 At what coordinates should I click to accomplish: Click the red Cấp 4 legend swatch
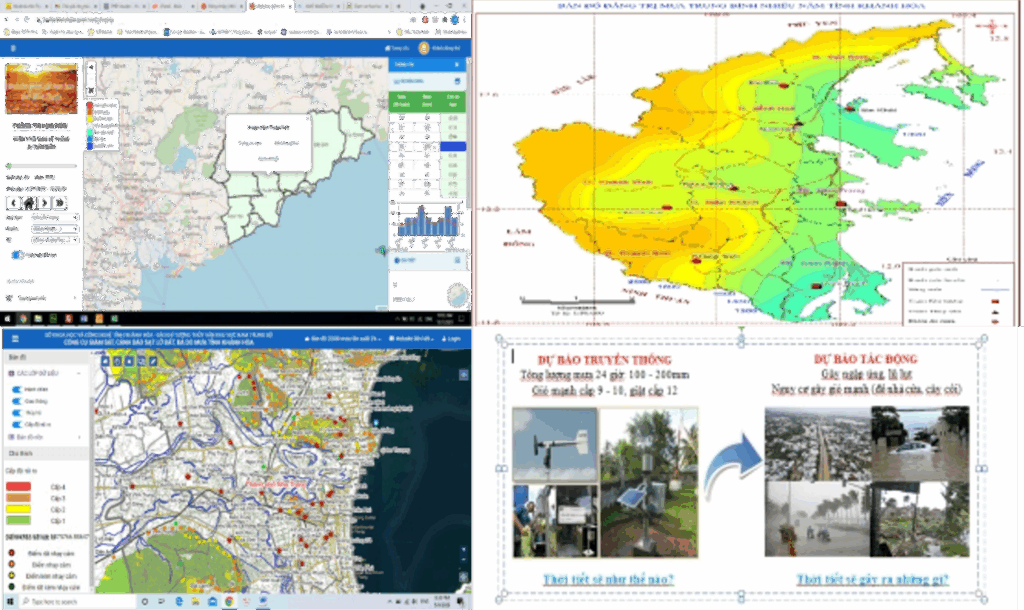[x=20, y=486]
